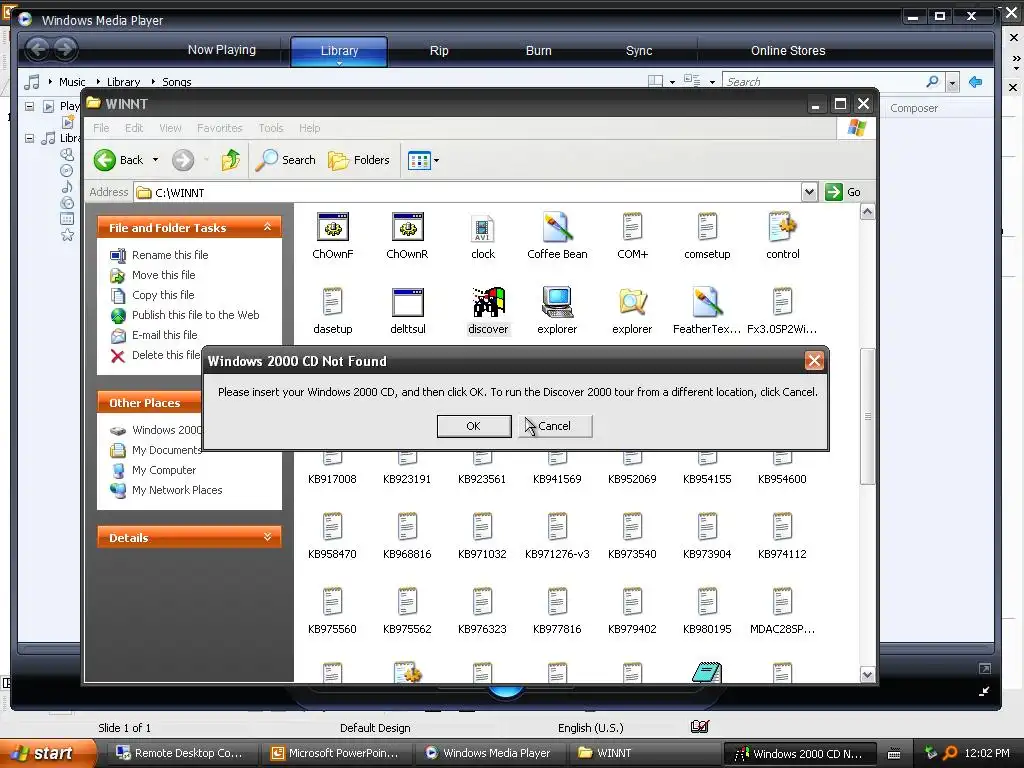Open the Tools menu in WINNT window
The image size is (1024, 768).
(271, 128)
